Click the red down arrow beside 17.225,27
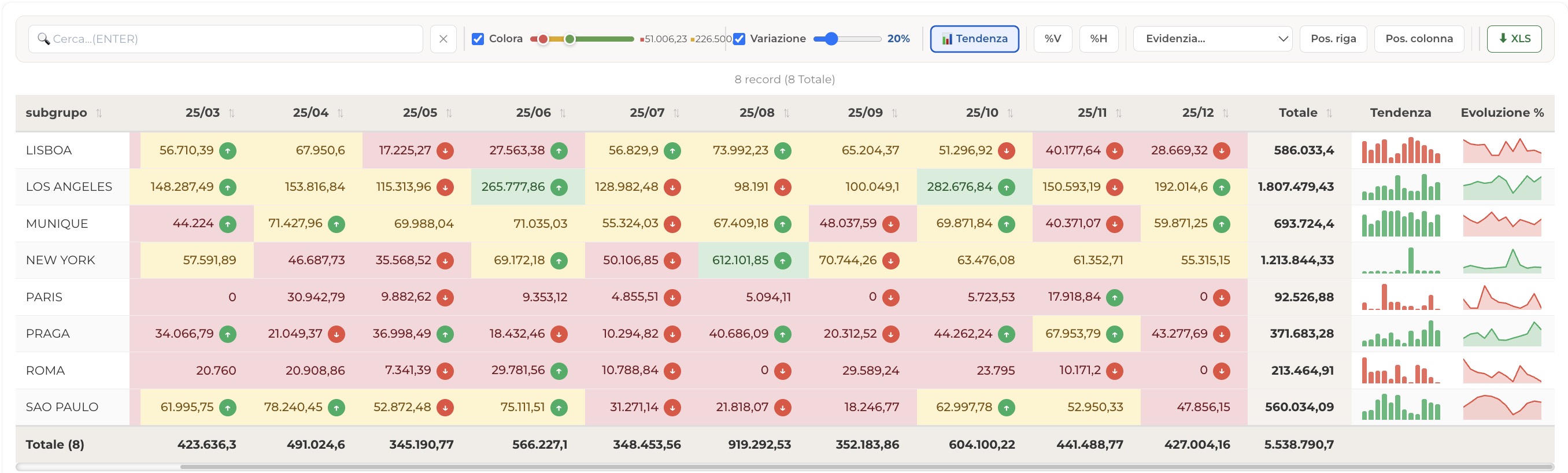 tap(445, 151)
